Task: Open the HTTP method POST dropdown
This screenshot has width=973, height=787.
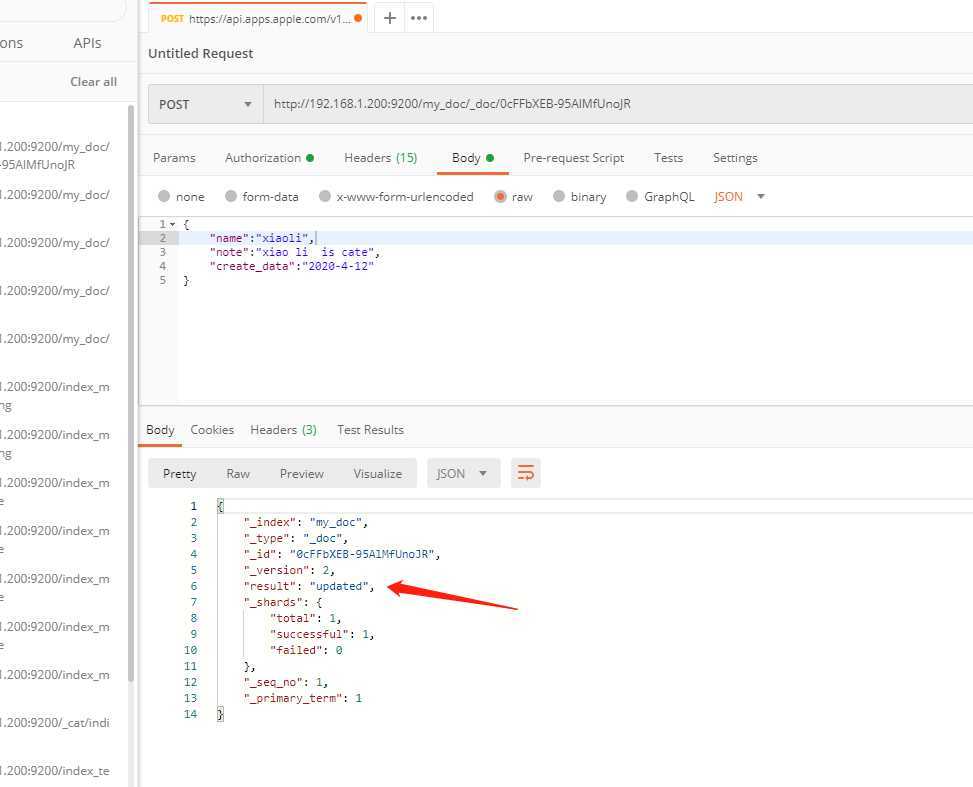Action: click(205, 104)
